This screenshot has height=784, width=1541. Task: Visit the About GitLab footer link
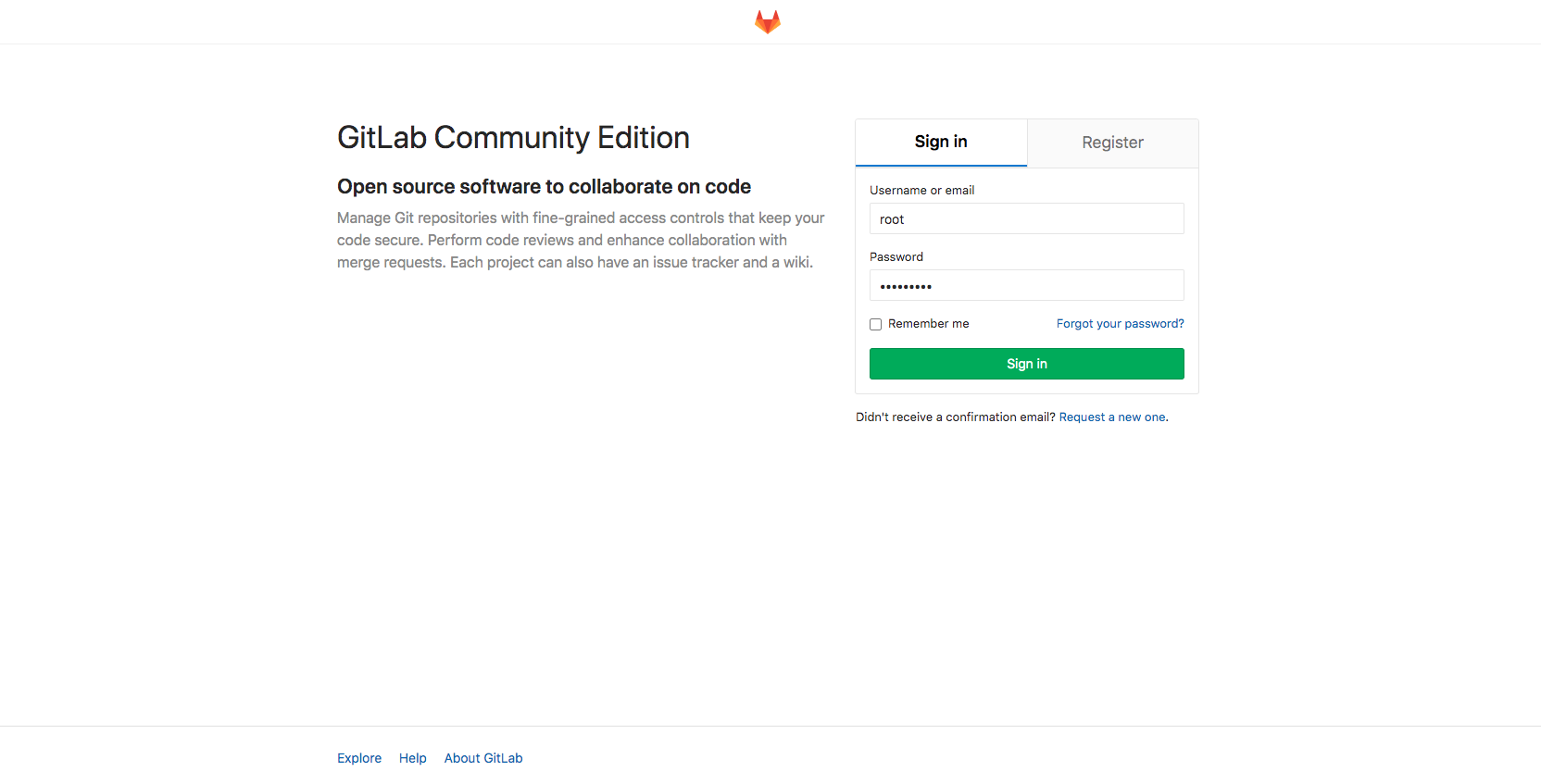(483, 758)
